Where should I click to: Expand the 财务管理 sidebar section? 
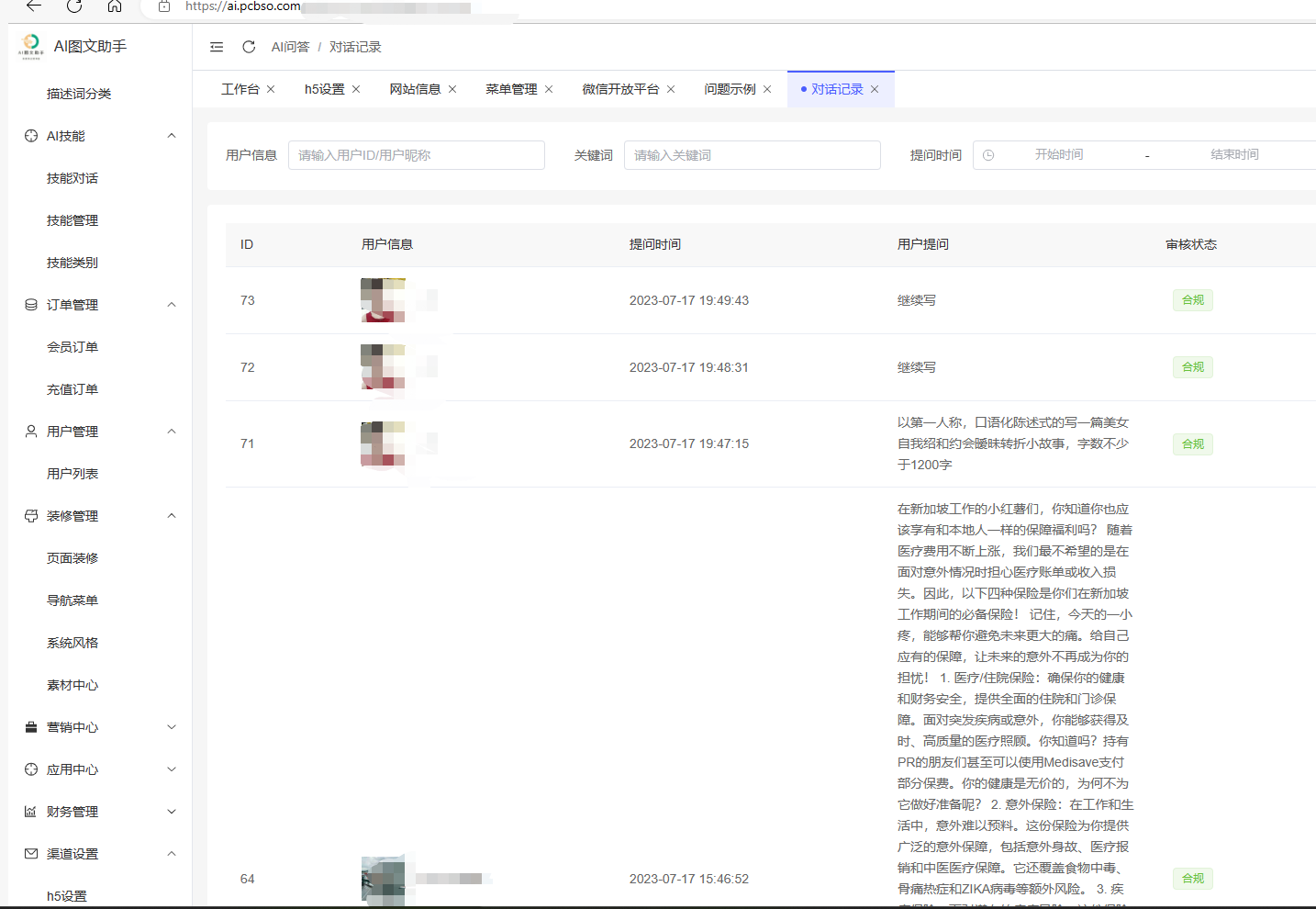pyautogui.click(x=172, y=812)
